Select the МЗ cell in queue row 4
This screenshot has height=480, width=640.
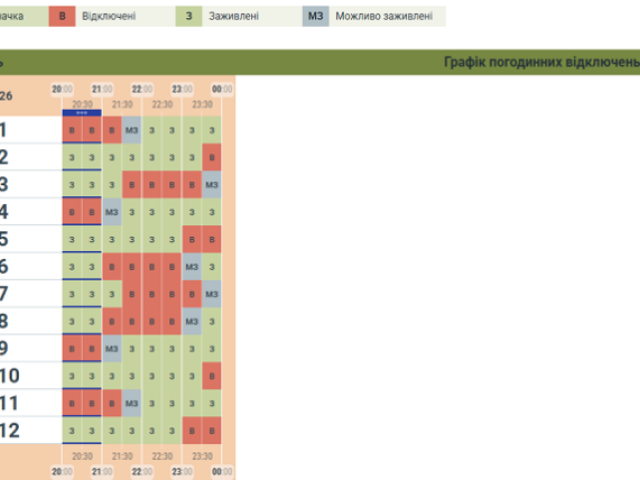pos(112,212)
